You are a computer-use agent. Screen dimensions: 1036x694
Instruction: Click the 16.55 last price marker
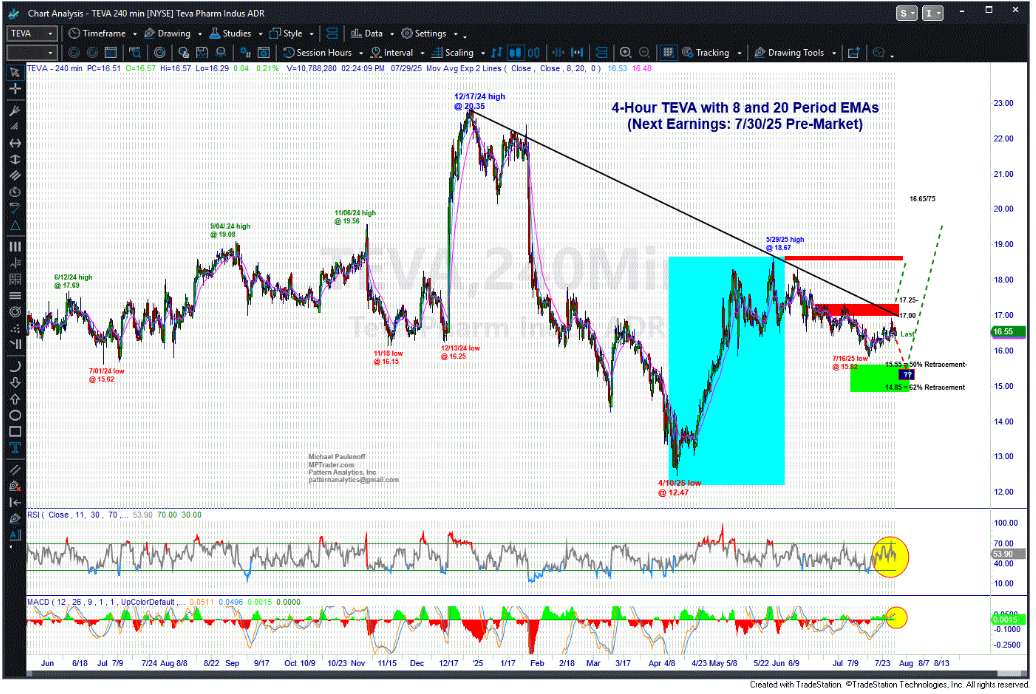coord(1008,332)
